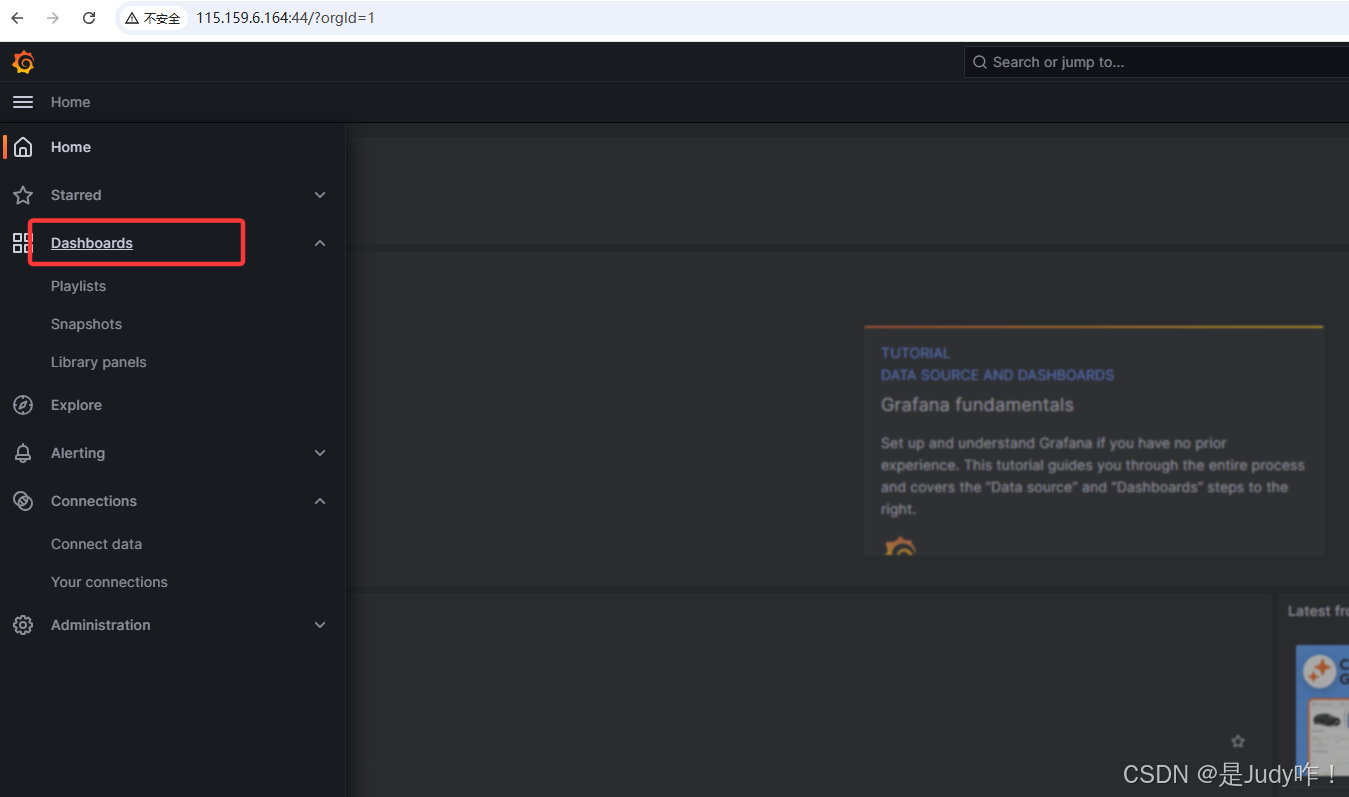Go to Snapshots under Dashboards

[x=86, y=324]
